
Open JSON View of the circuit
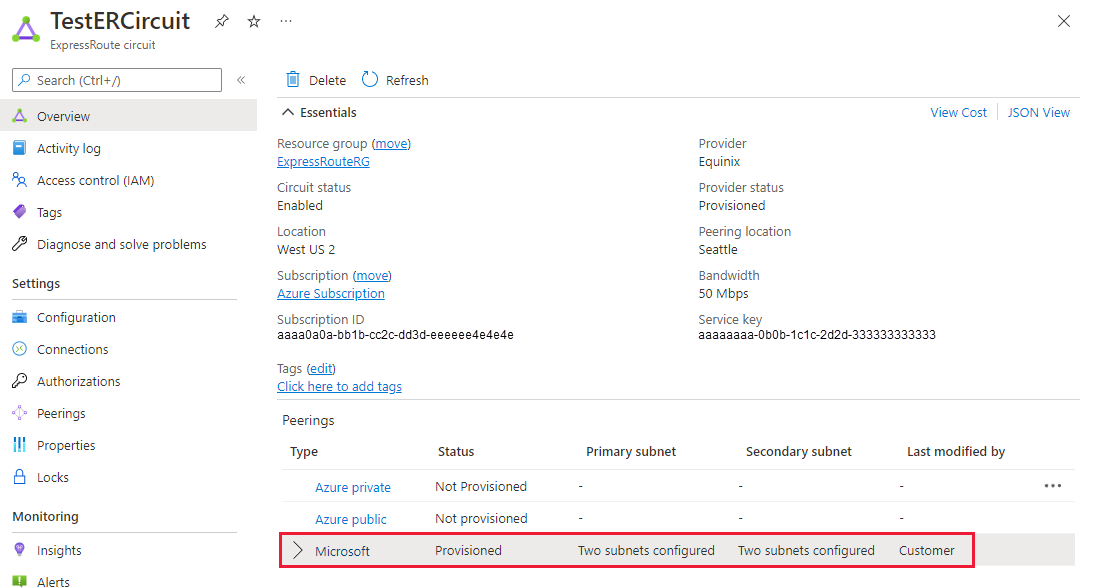click(x=1038, y=112)
